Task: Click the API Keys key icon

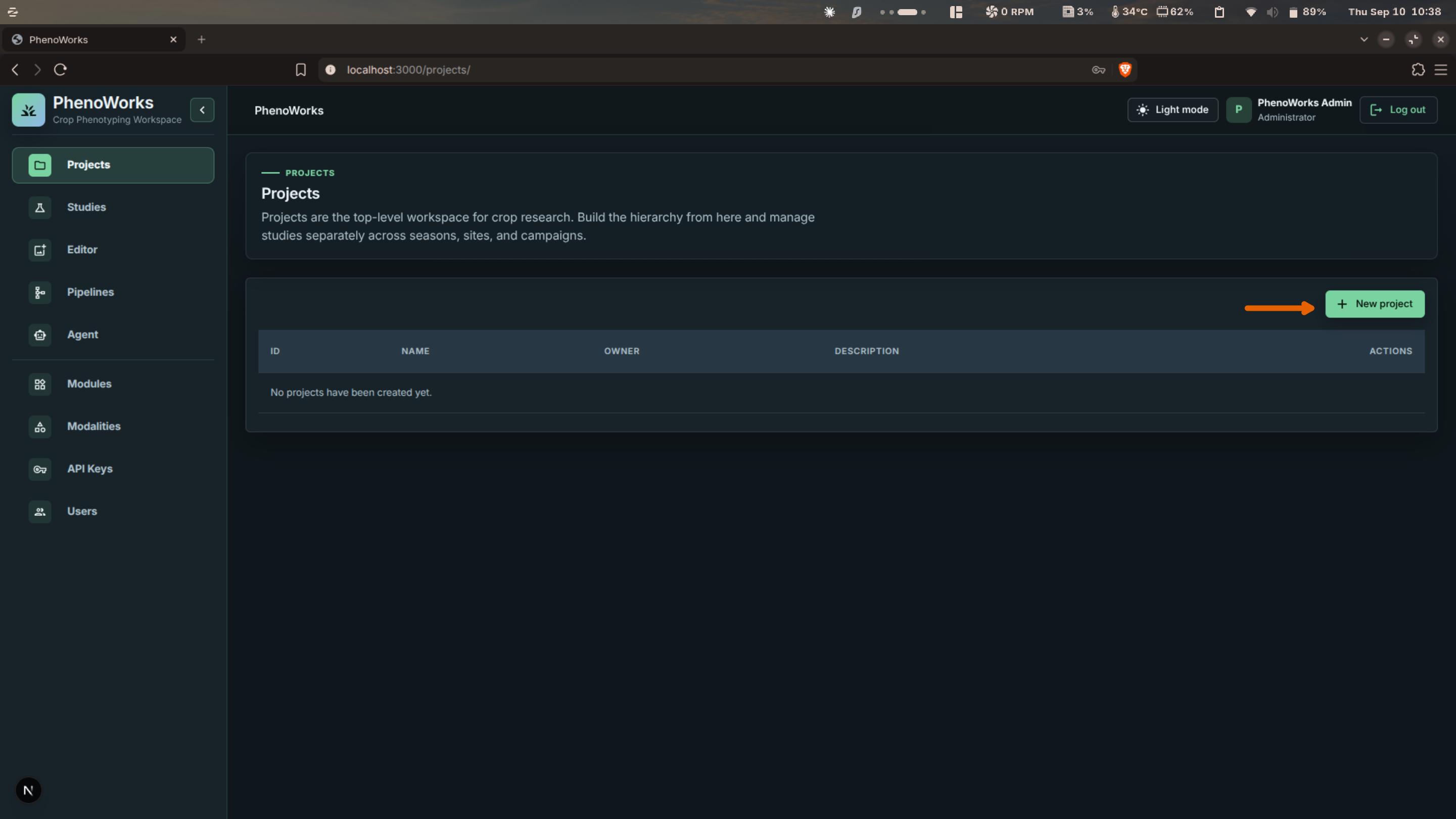Action: click(39, 469)
